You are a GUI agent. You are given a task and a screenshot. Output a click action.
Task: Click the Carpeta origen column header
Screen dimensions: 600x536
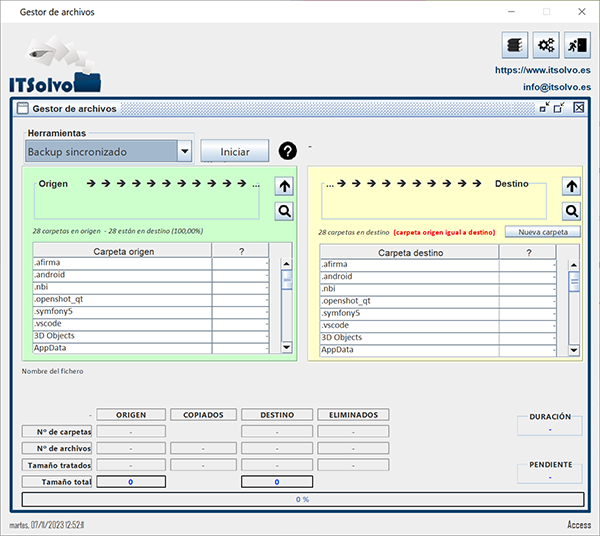click(122, 251)
